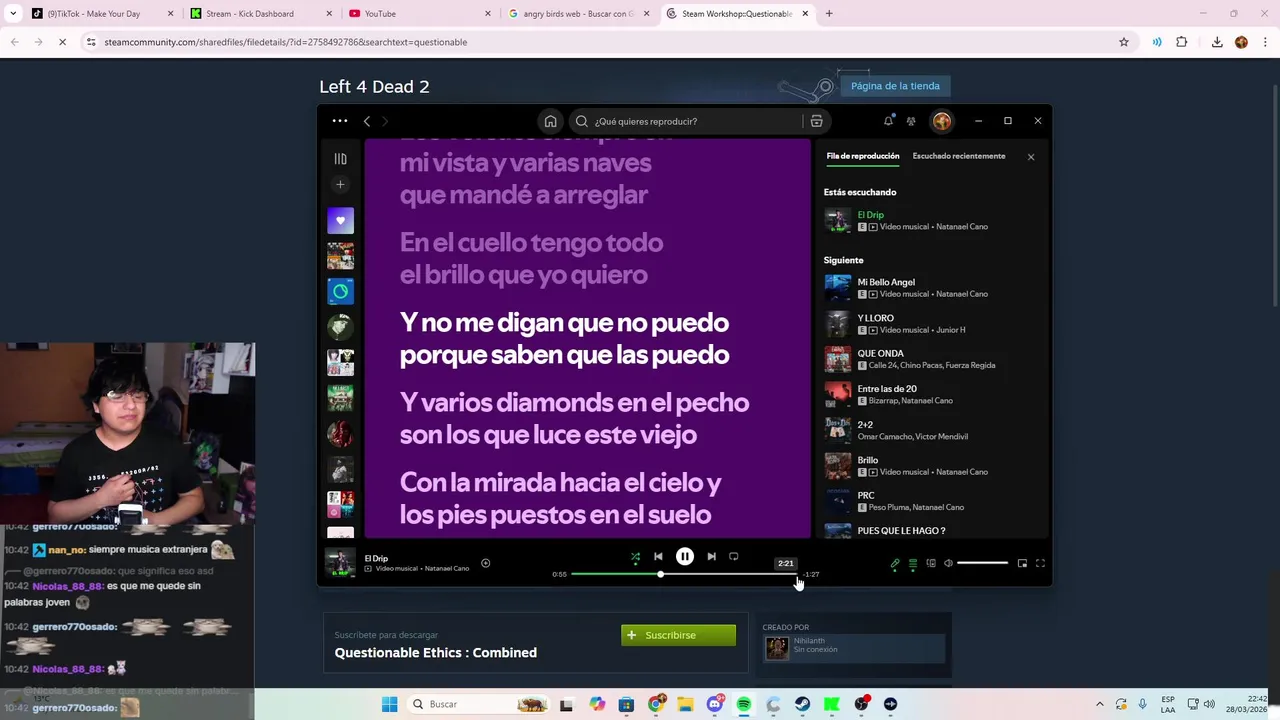Close the Spotify queue panel

pos(1031,157)
